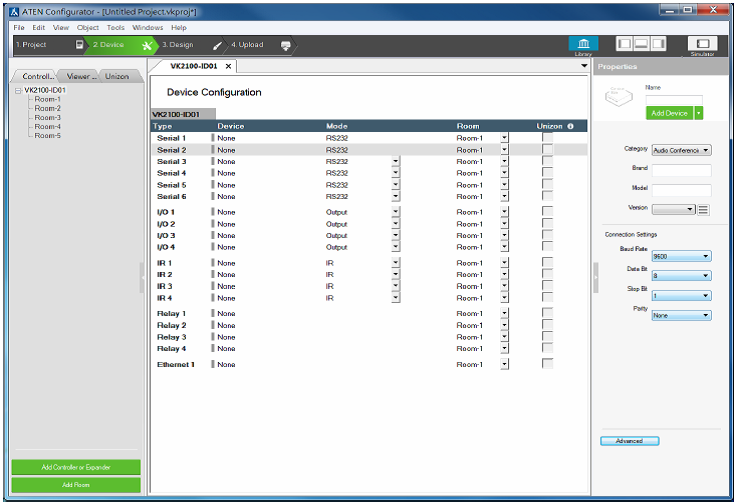This screenshot has height=504, width=736.
Task: Click the Add Room button
Action: pos(76,485)
